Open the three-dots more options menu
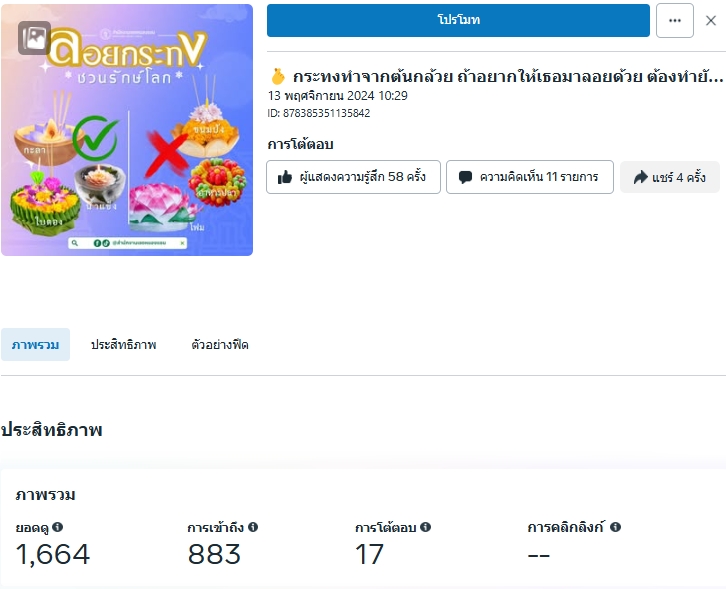The height and width of the screenshot is (589, 726). pyautogui.click(x=675, y=20)
